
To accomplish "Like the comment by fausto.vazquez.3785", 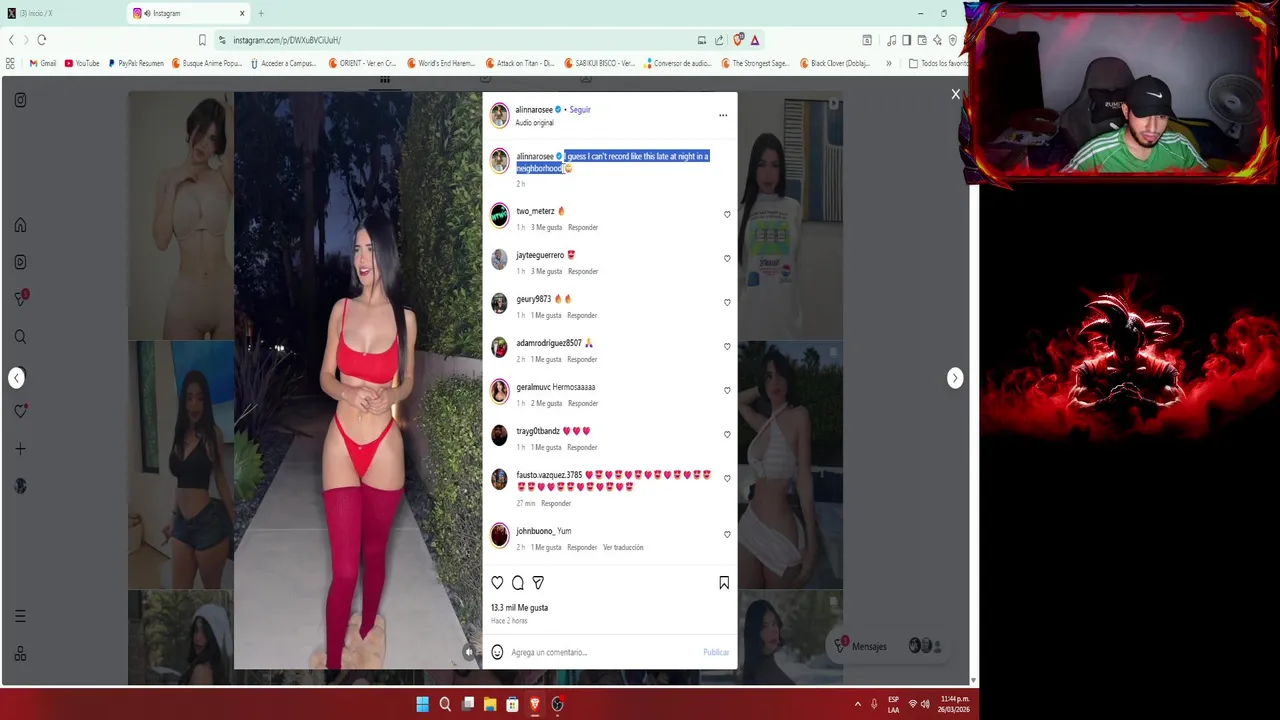I will 727,478.
